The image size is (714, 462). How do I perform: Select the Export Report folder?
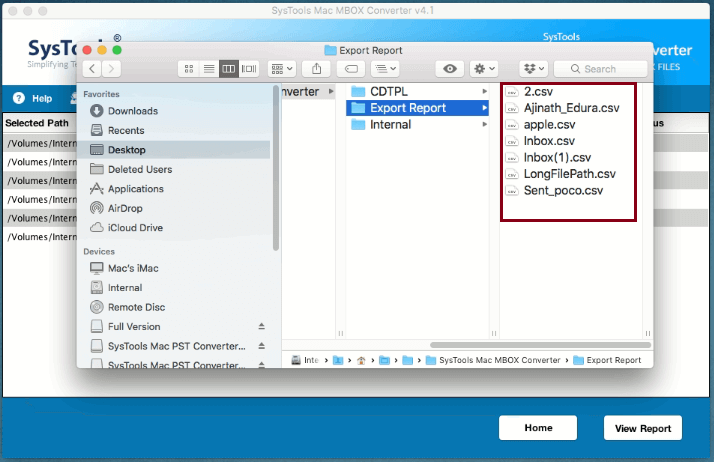click(417, 108)
